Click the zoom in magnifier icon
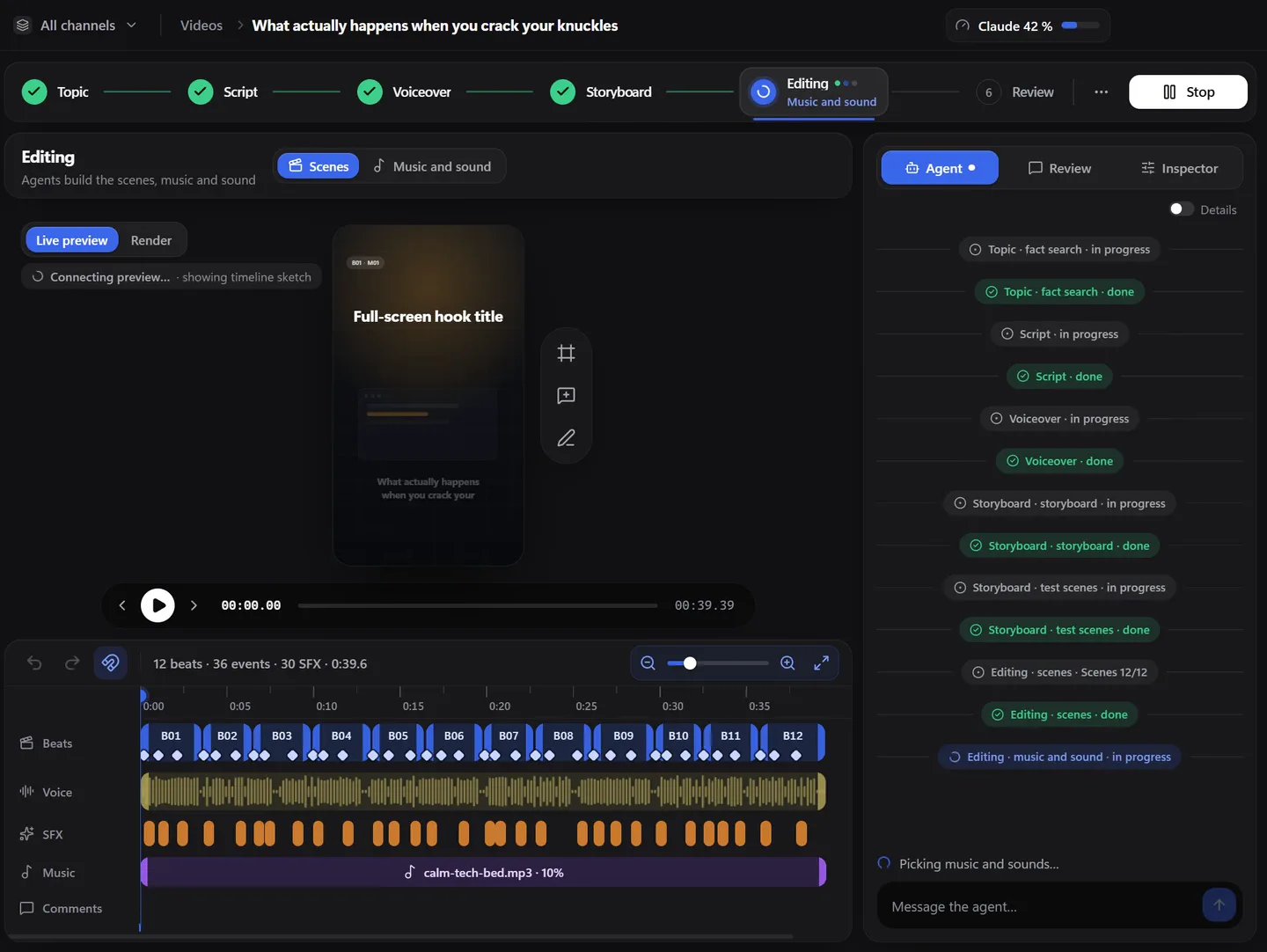 [x=787, y=663]
